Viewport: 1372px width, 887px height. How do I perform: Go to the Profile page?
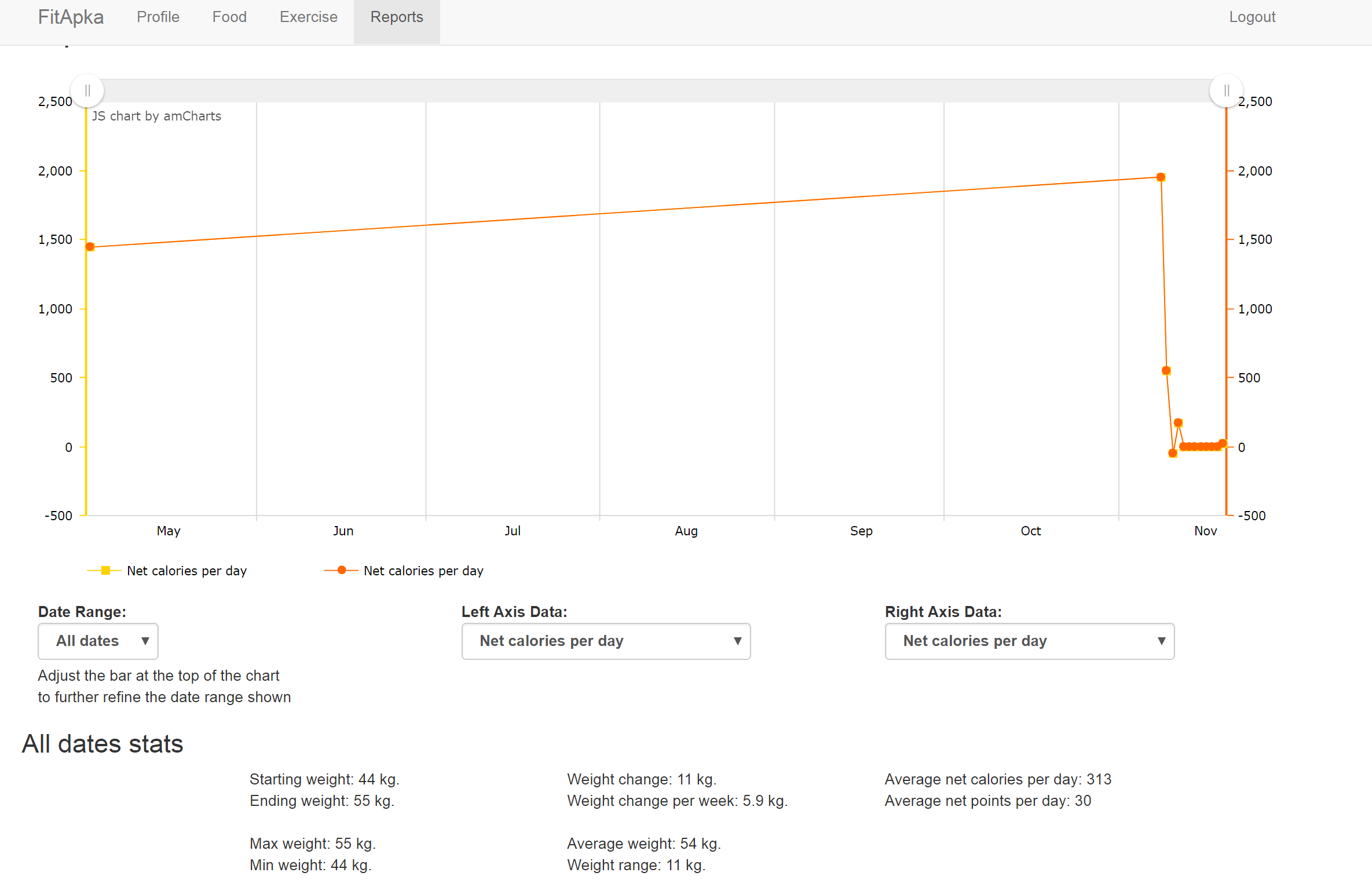pos(158,17)
